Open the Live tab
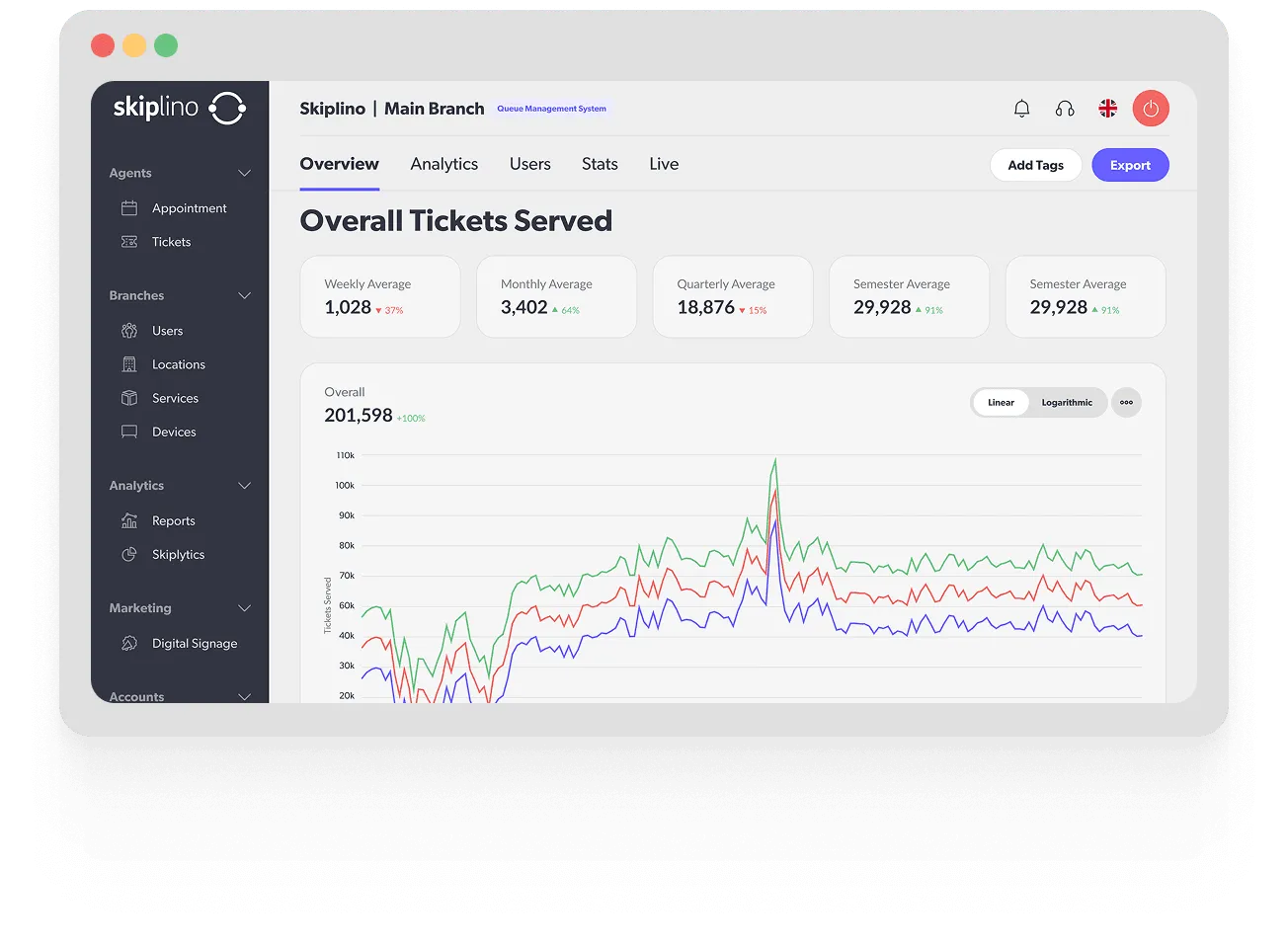Image resolution: width=1288 pixels, height=946 pixels. click(x=664, y=164)
